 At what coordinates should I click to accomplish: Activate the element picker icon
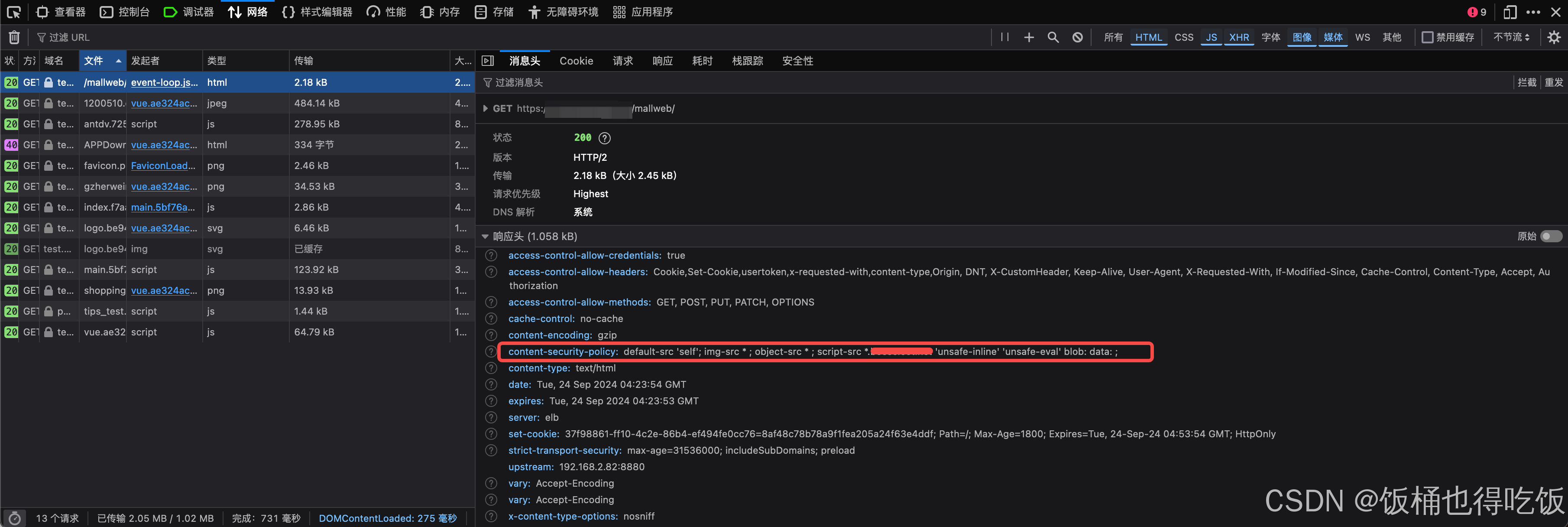pyautogui.click(x=13, y=12)
